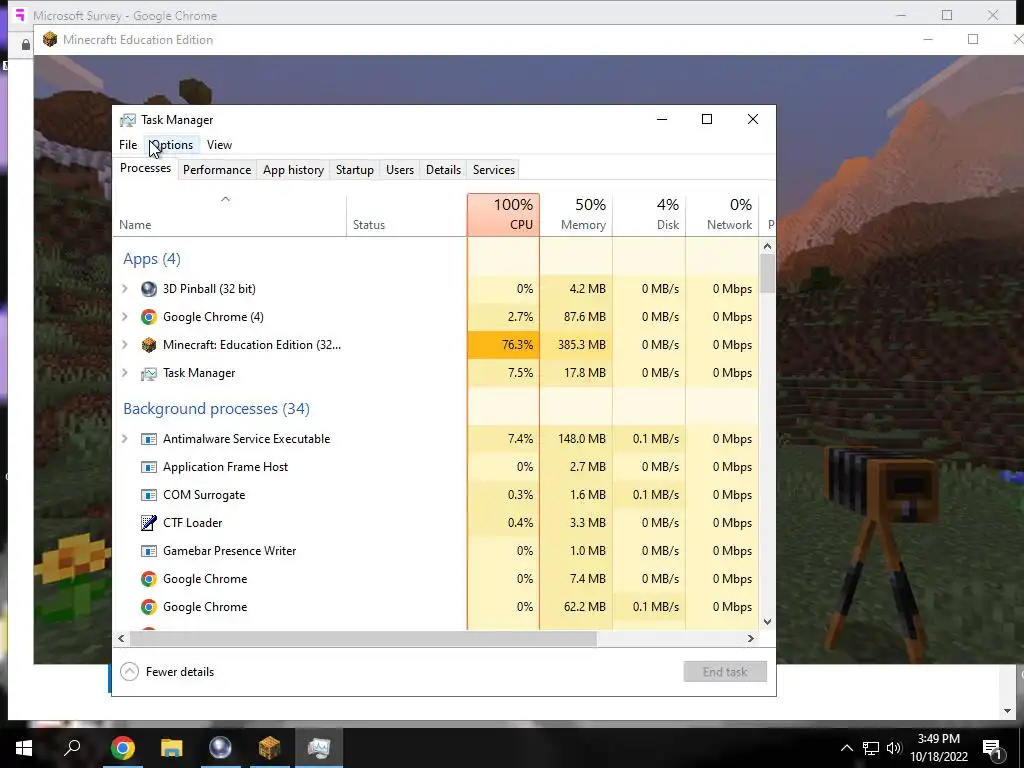Switch to the App history tab
Screen dimensions: 1024x768
pyautogui.click(x=293, y=170)
